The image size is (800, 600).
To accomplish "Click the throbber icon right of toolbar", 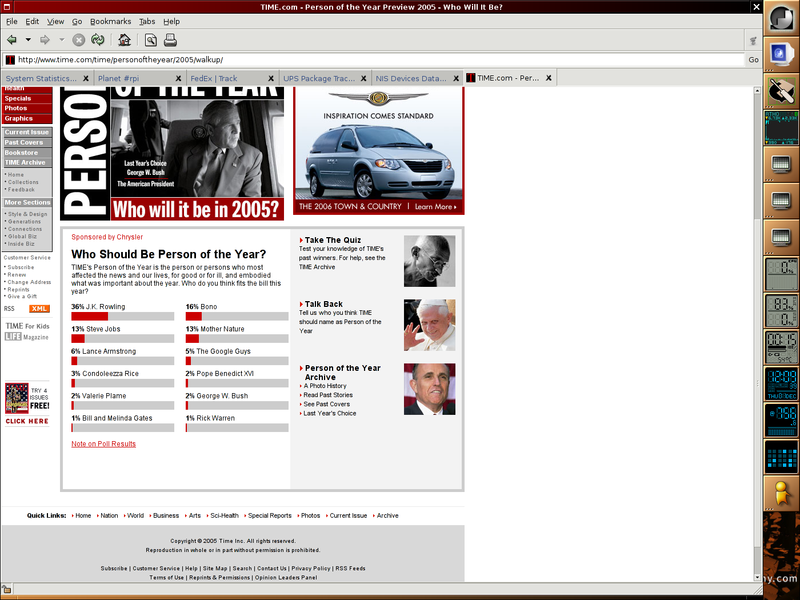I will 753,40.
